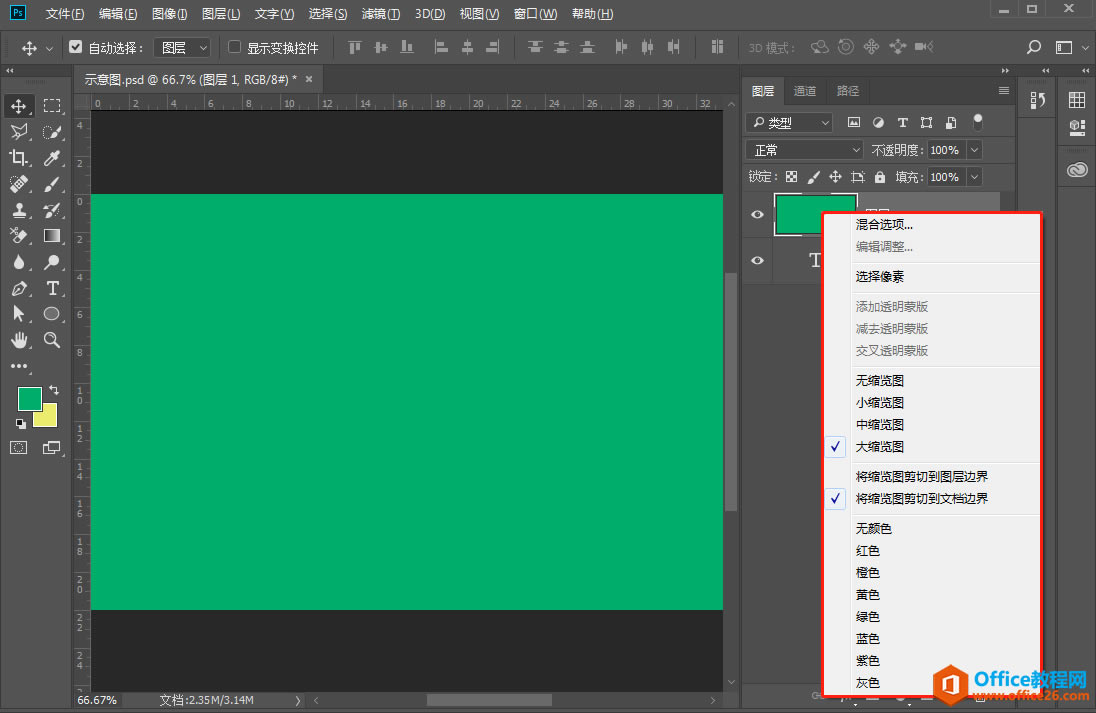Screen dimensions: 1096x713
Task: Open the Auto-Select layer dropdown
Action: pos(182,48)
